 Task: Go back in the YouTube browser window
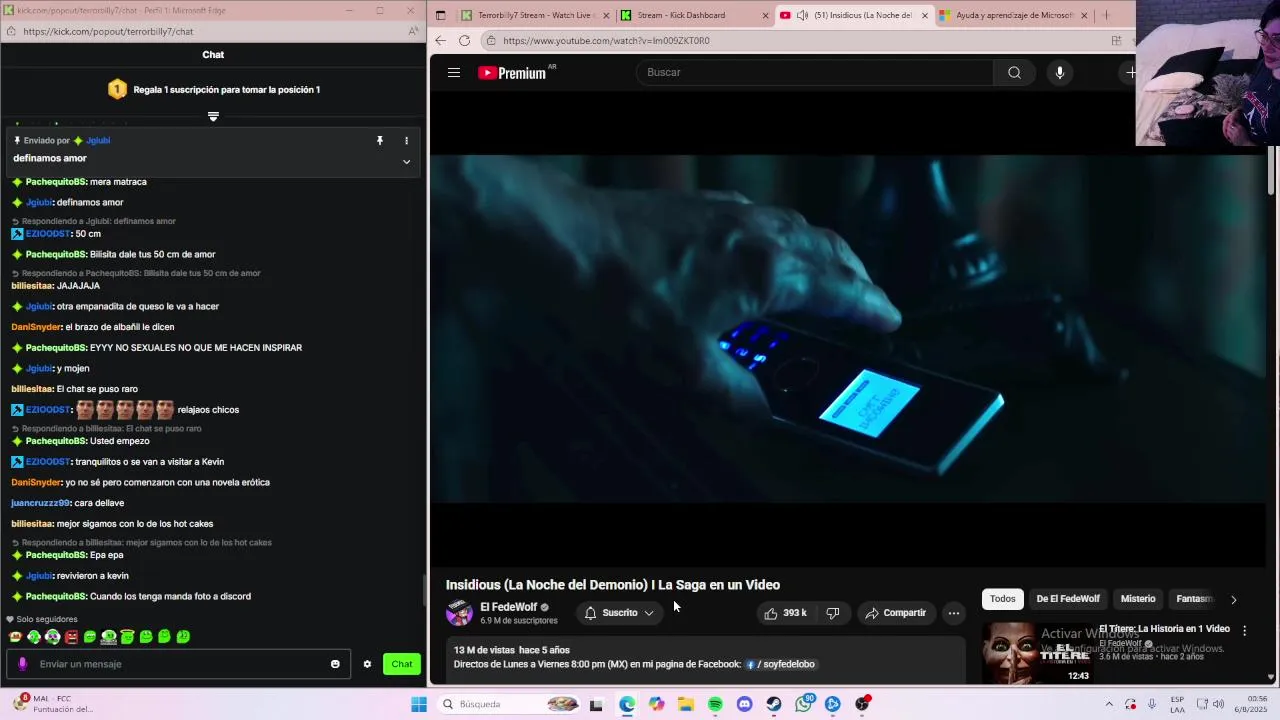tap(441, 40)
